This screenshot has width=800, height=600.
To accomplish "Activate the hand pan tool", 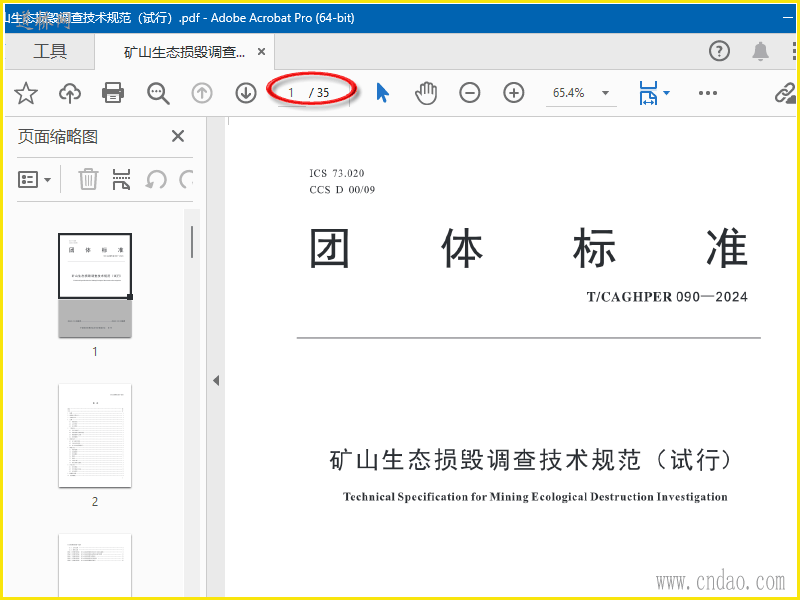I will point(426,93).
